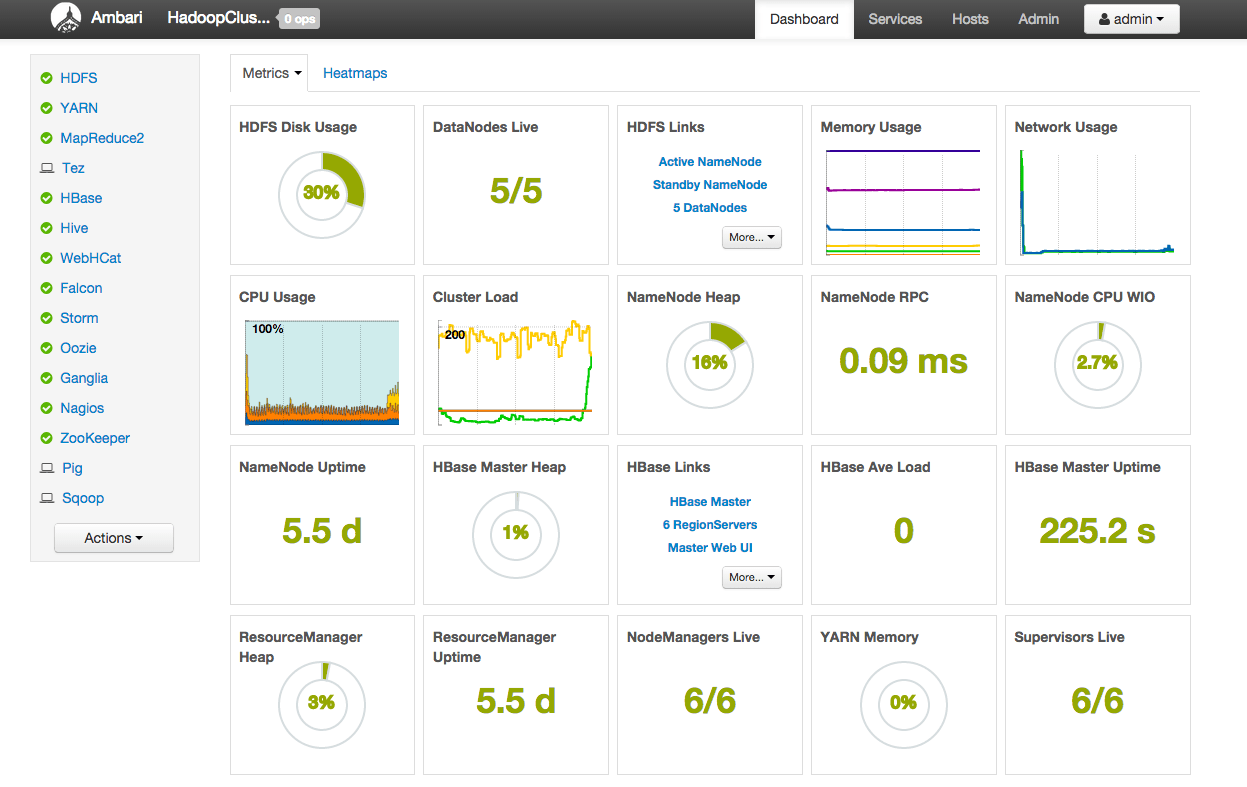
Task: Open the Master Web UI link
Action: tap(710, 547)
